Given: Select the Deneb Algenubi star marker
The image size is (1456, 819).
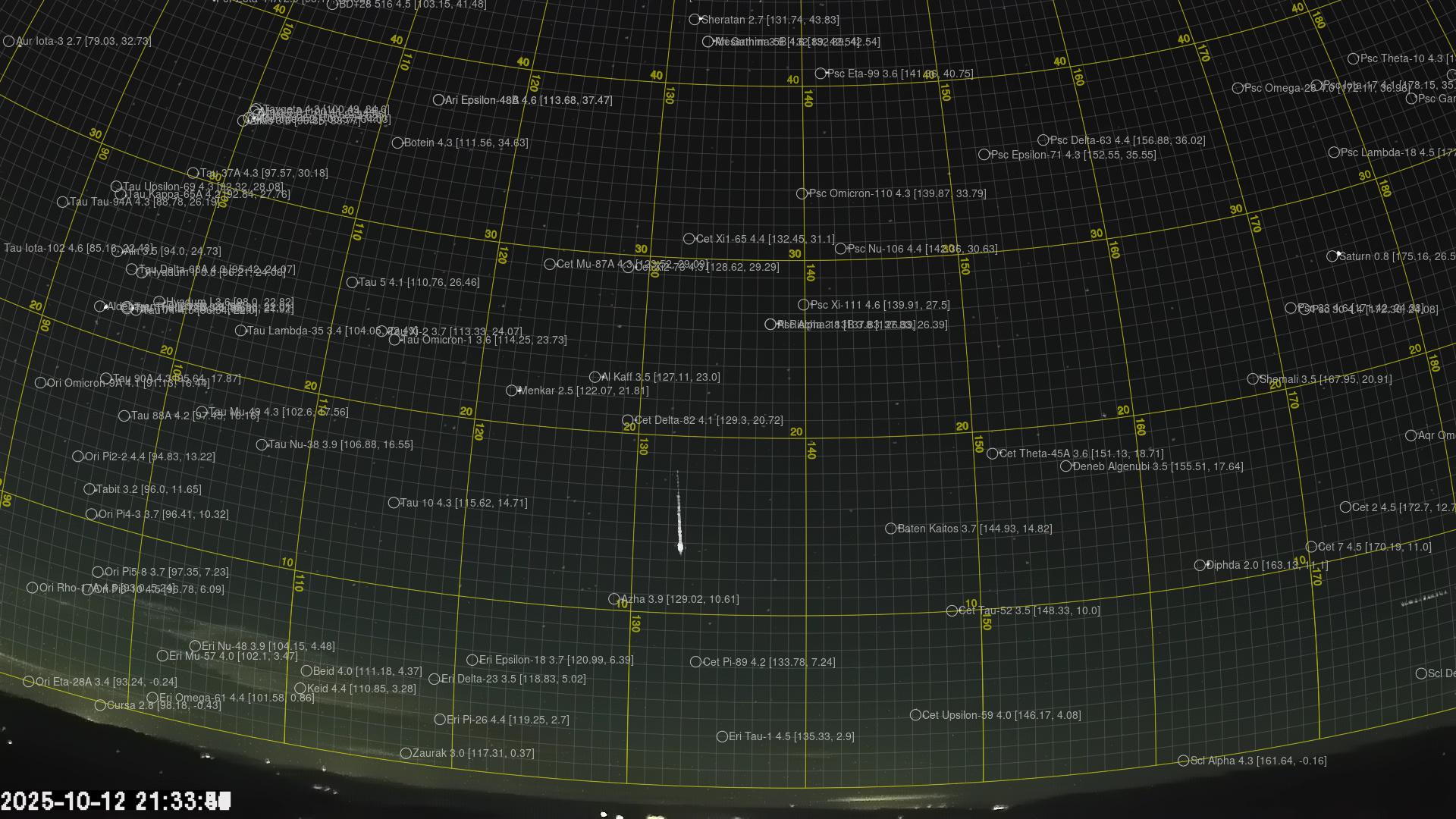Looking at the screenshot, I should (x=1065, y=466).
